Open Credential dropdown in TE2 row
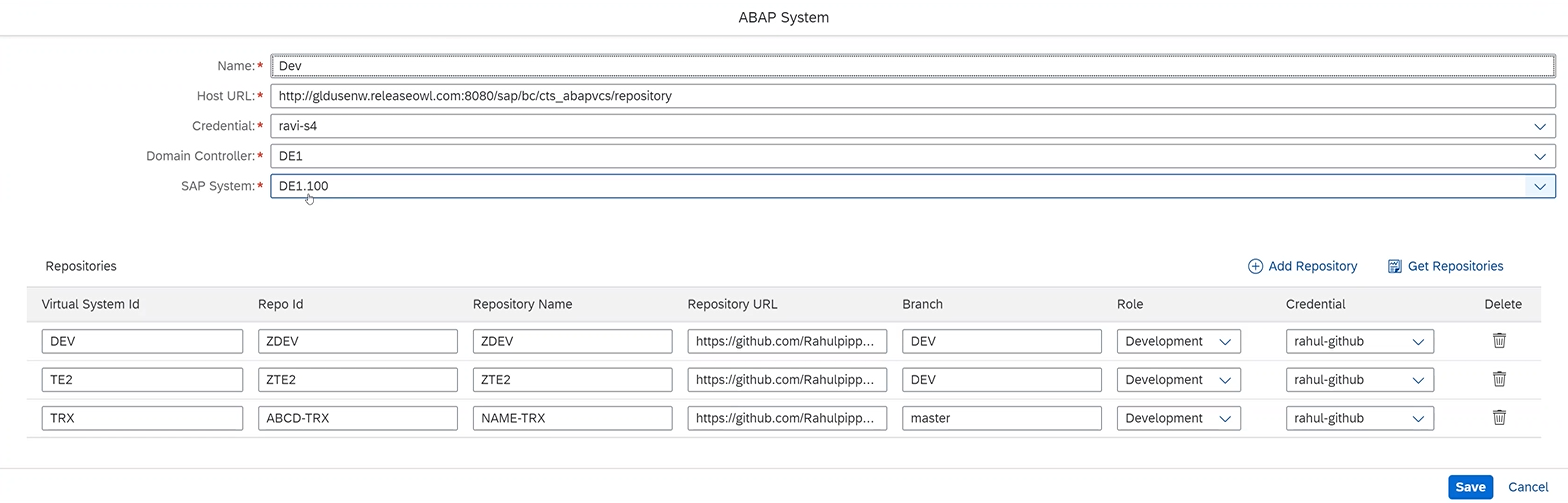The width and height of the screenshot is (1568, 503). click(x=1417, y=380)
